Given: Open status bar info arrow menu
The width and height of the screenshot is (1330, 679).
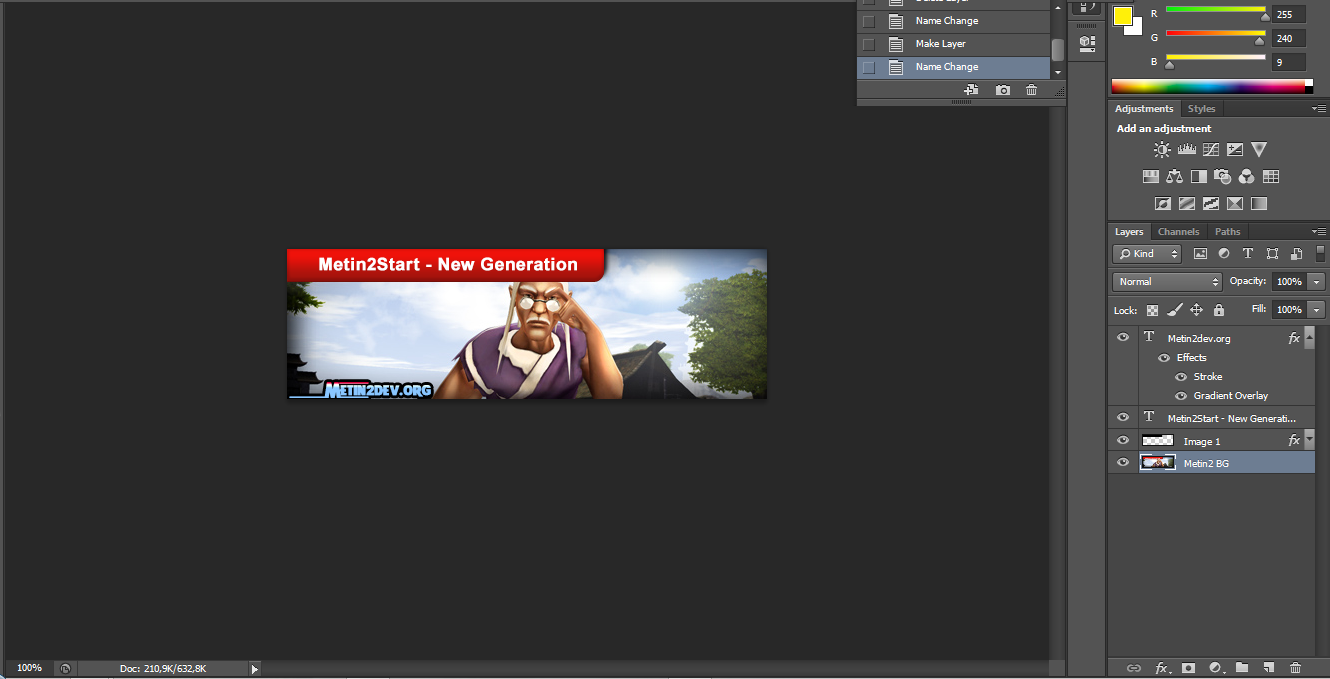Looking at the screenshot, I should click(254, 669).
